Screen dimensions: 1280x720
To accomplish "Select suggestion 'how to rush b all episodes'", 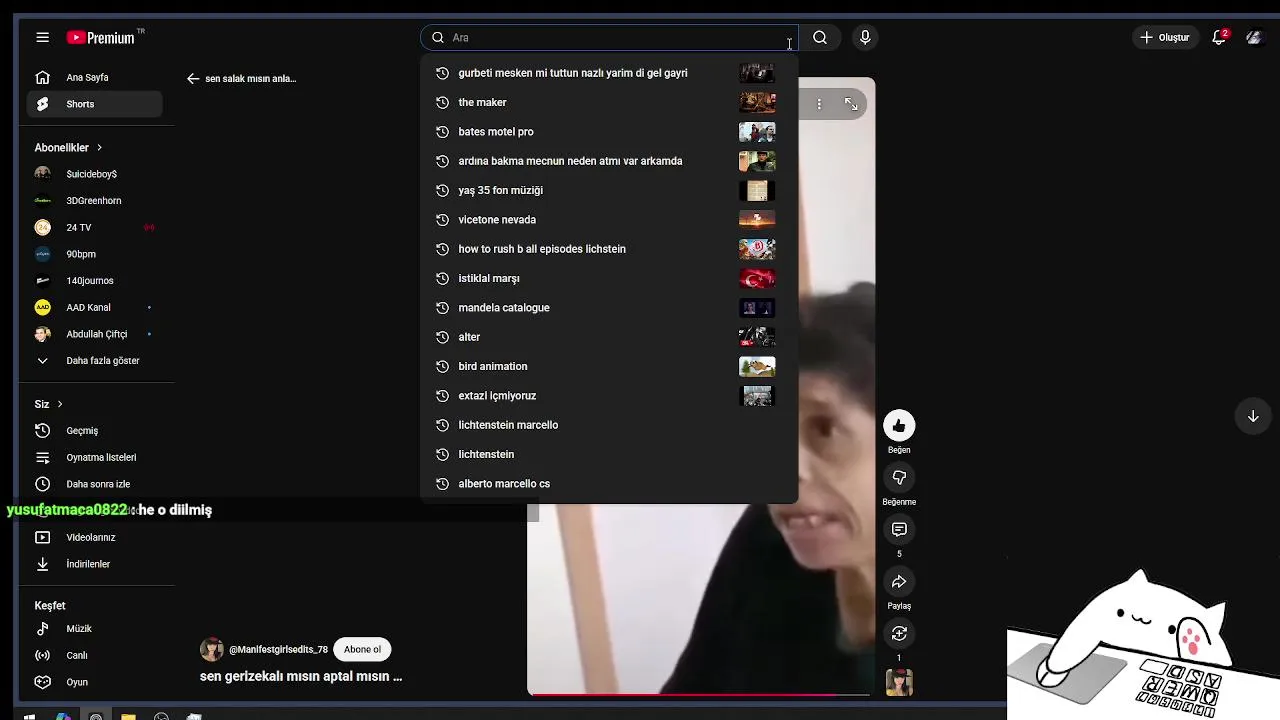I will click(609, 249).
